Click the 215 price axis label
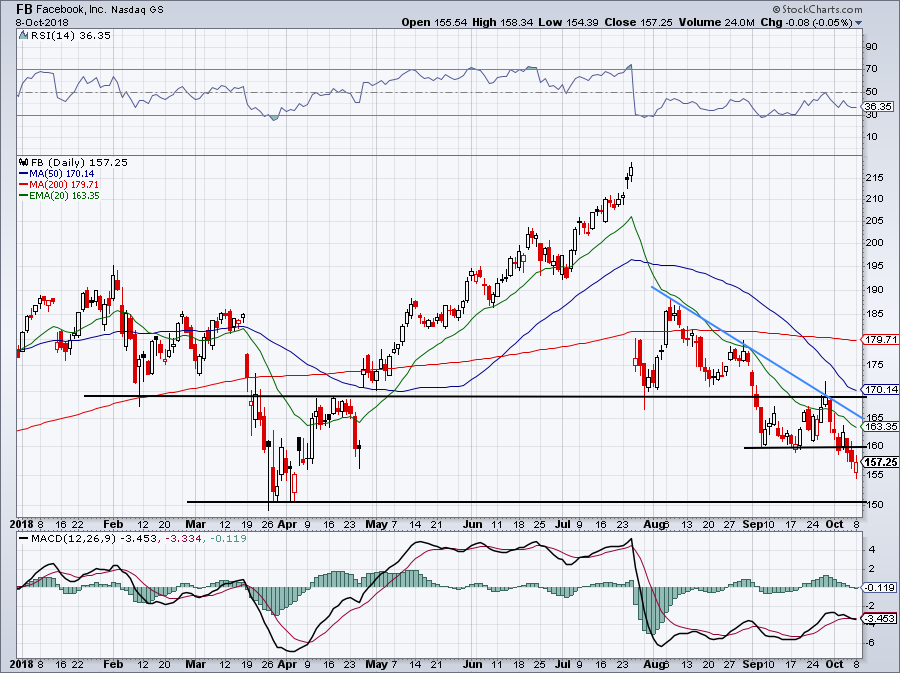 pyautogui.click(x=874, y=178)
